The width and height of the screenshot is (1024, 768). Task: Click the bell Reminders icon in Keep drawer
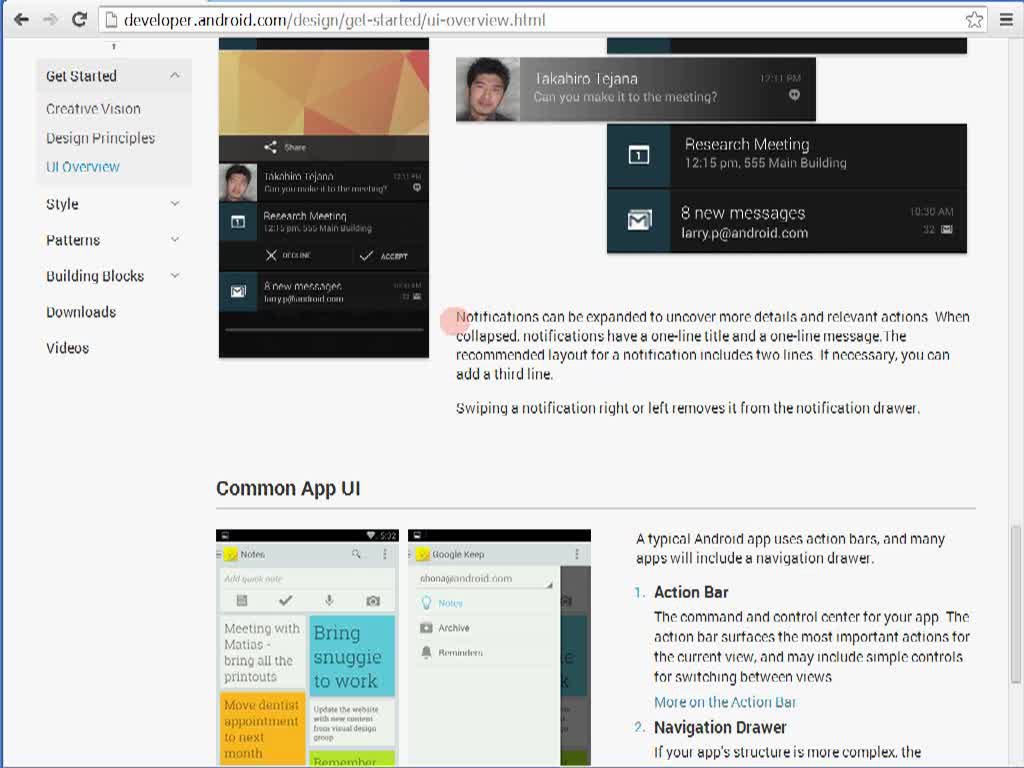pos(426,652)
